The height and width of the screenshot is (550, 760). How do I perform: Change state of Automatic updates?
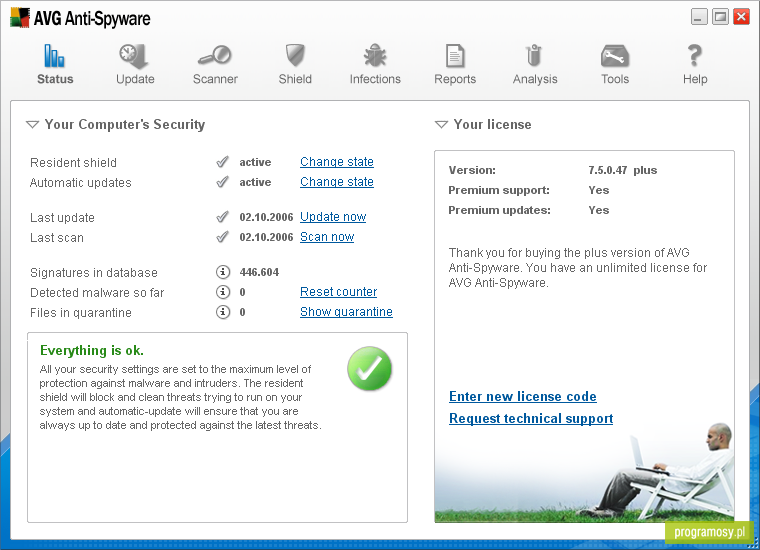click(x=336, y=182)
